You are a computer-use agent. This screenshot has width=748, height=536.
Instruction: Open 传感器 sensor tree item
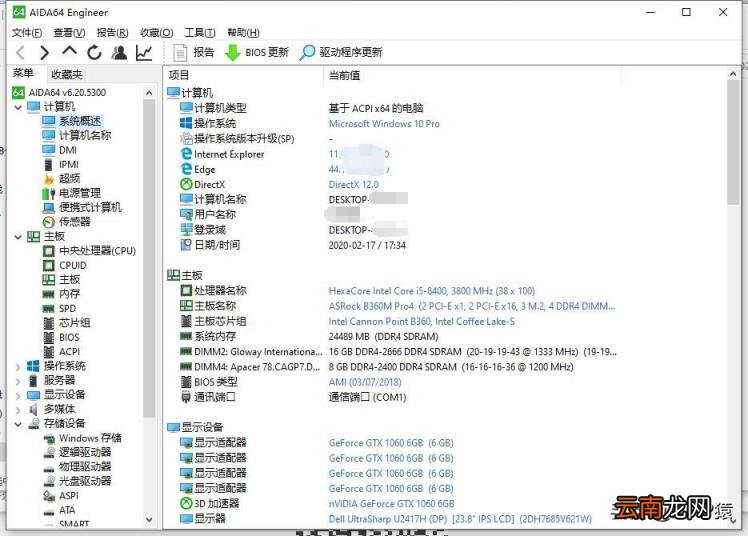click(67, 222)
